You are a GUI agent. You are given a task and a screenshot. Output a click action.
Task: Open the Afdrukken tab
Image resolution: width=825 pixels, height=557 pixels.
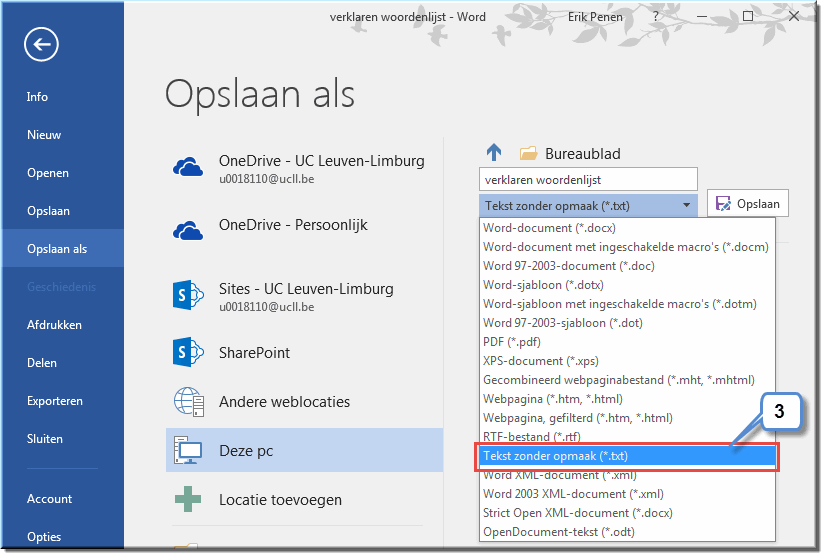(55, 325)
